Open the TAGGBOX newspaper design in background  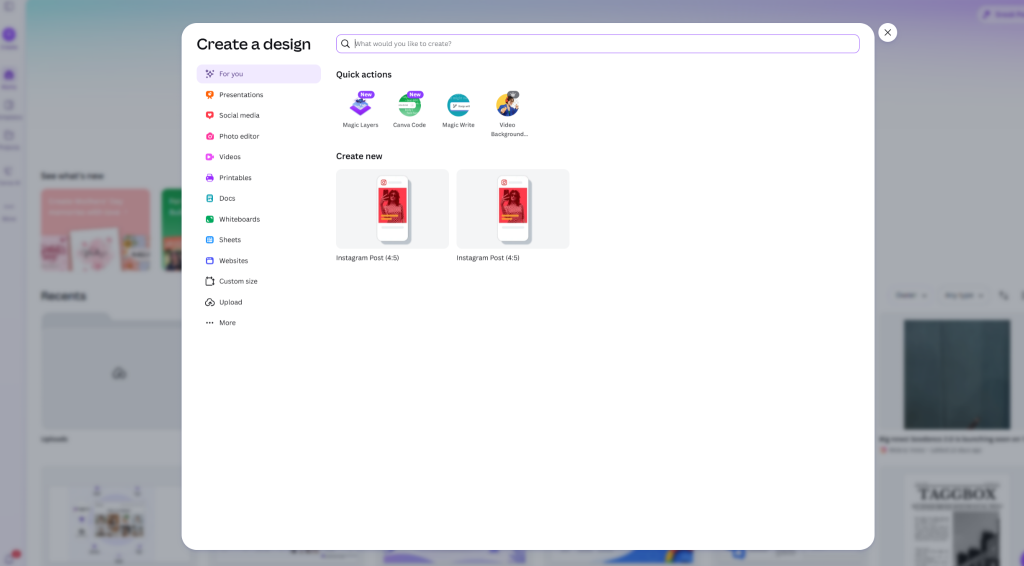click(957, 522)
